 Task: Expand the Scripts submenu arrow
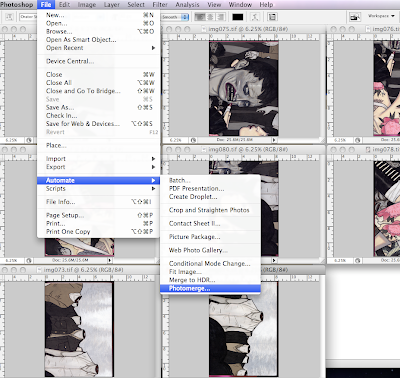pyautogui.click(x=153, y=189)
